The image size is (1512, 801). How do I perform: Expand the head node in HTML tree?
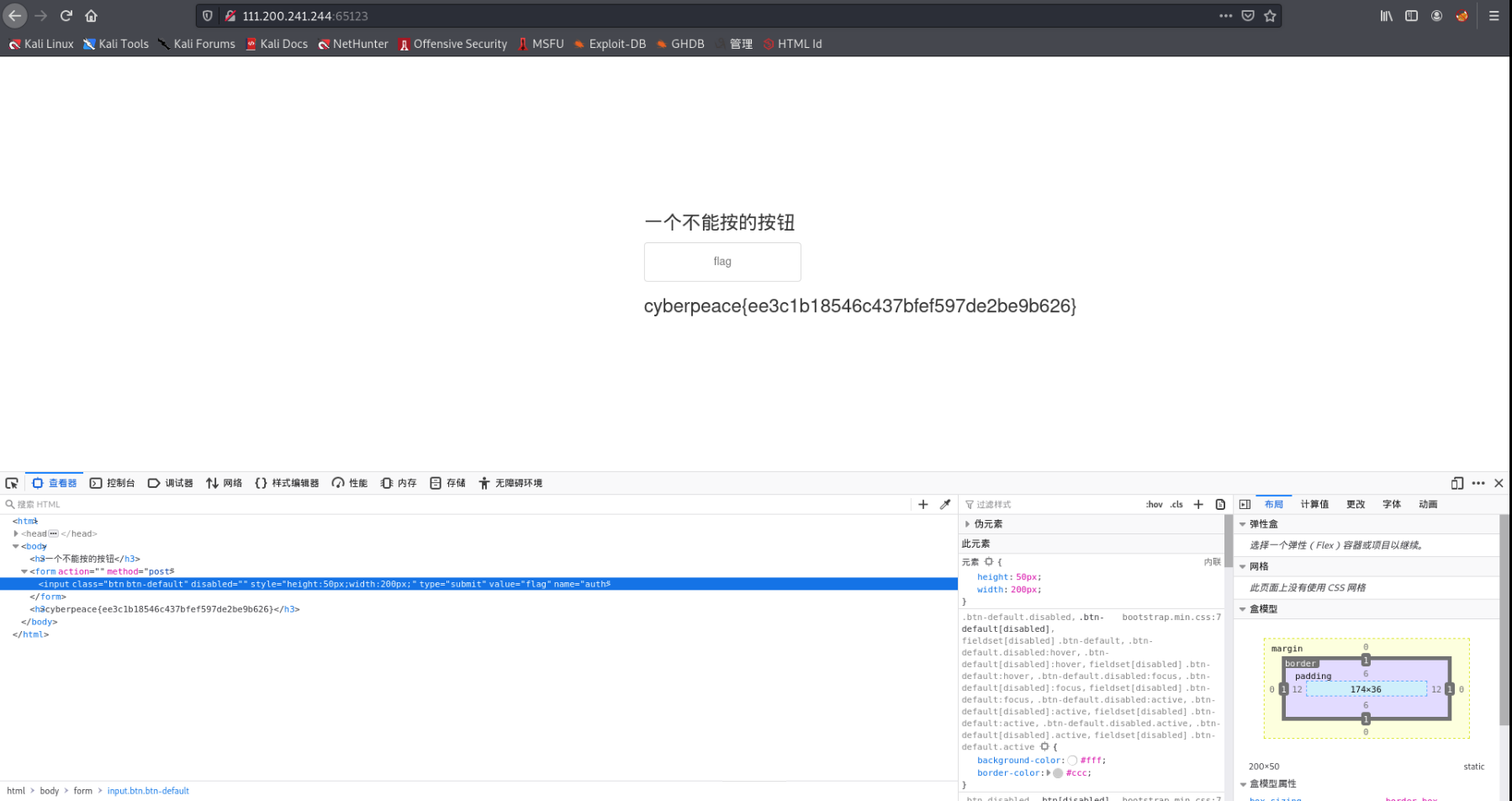click(16, 533)
